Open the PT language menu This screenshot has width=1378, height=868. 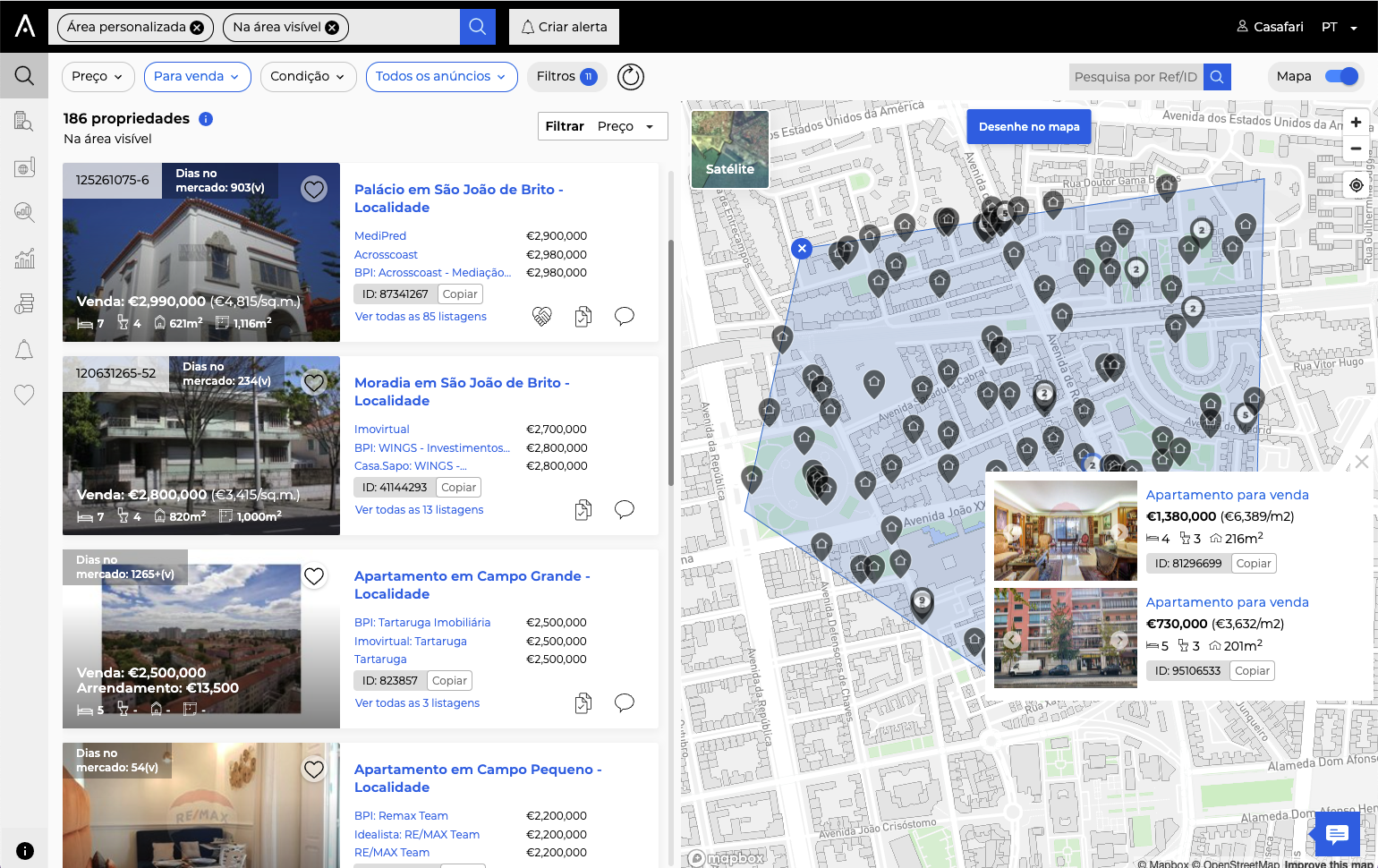point(1335,27)
